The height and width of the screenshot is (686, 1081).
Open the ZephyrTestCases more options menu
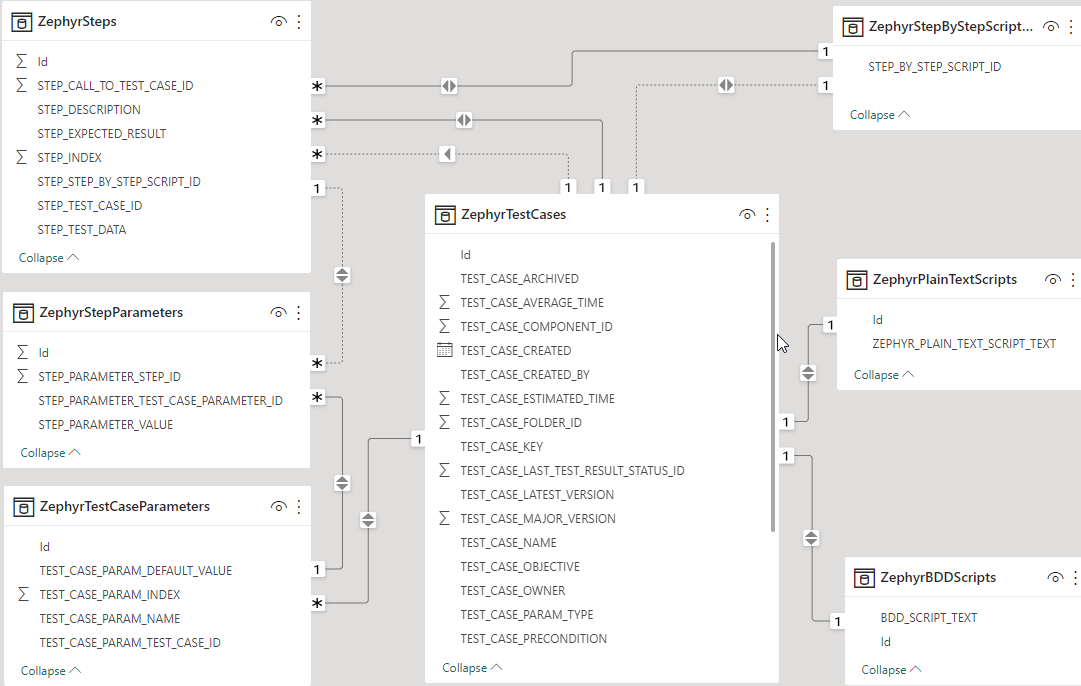[x=767, y=215]
